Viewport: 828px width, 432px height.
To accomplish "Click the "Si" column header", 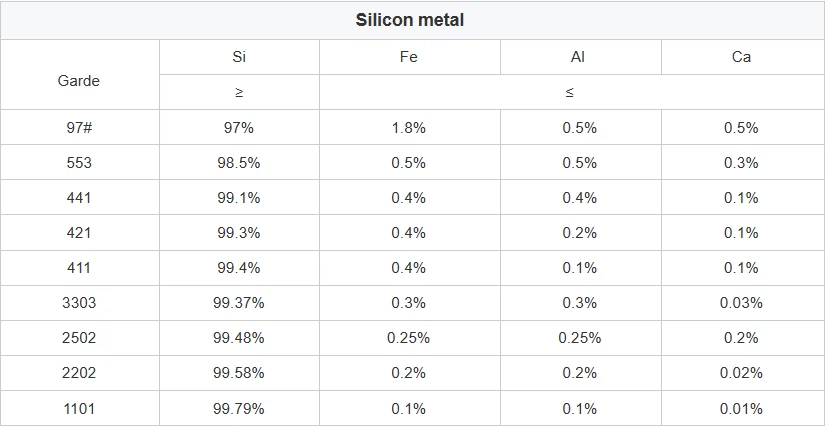I will [239, 57].
